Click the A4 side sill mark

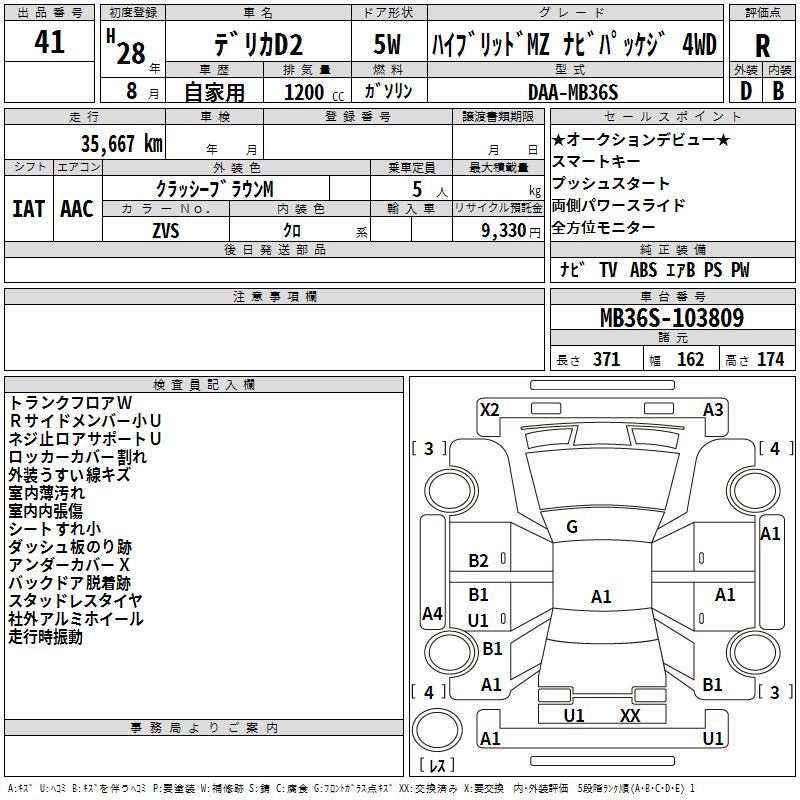coord(432,613)
